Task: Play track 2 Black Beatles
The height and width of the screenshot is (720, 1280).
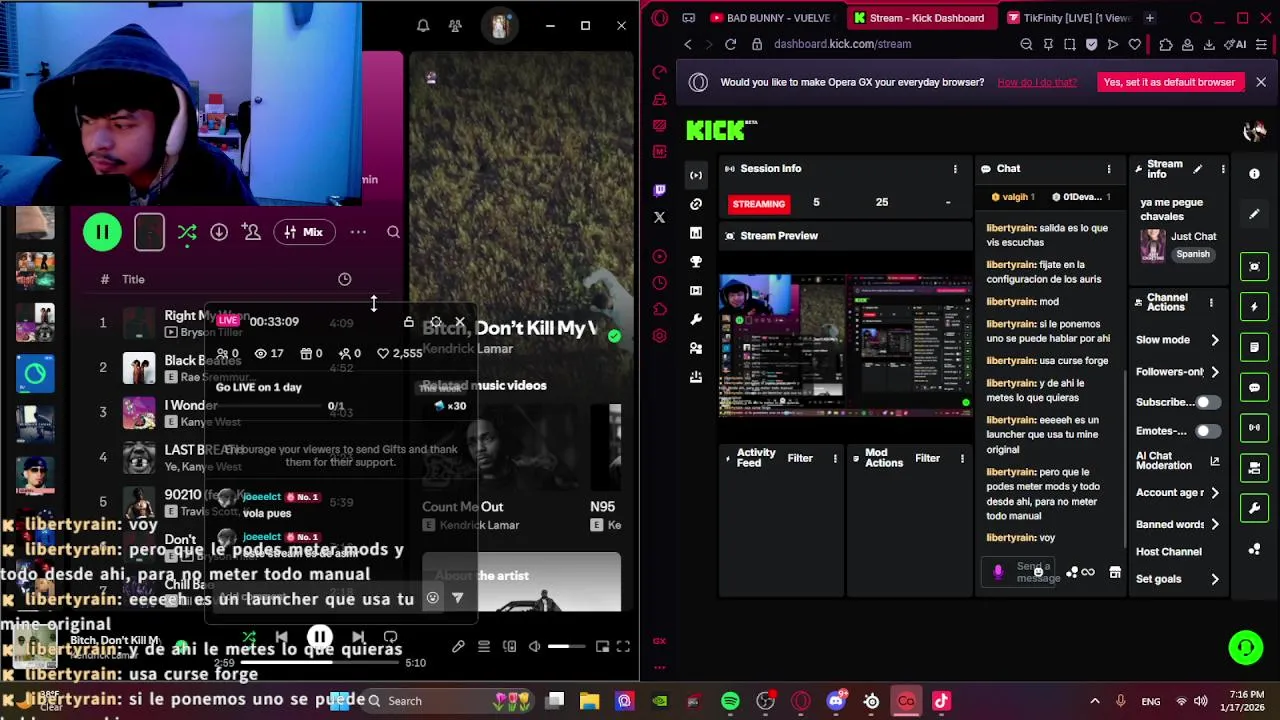Action: pyautogui.click(x=139, y=368)
